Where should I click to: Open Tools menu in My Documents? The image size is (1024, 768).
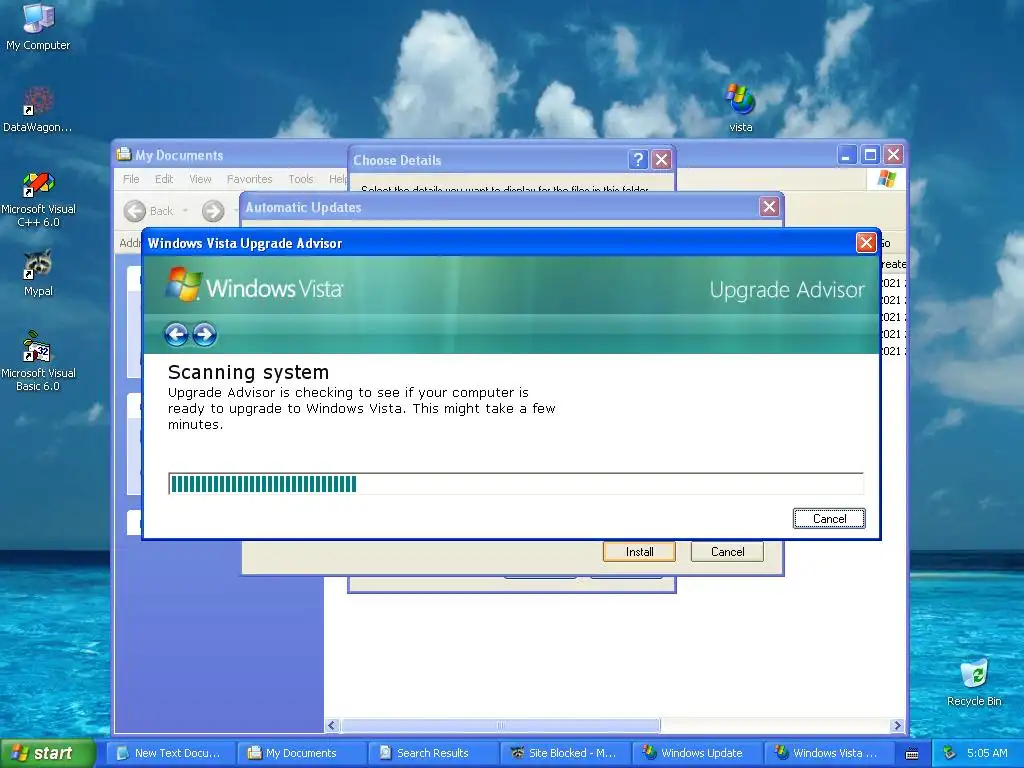click(300, 179)
